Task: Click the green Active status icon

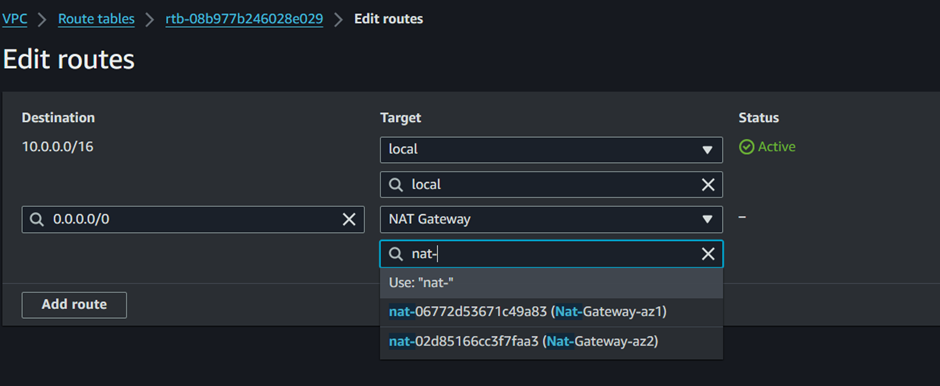Action: tap(746, 147)
